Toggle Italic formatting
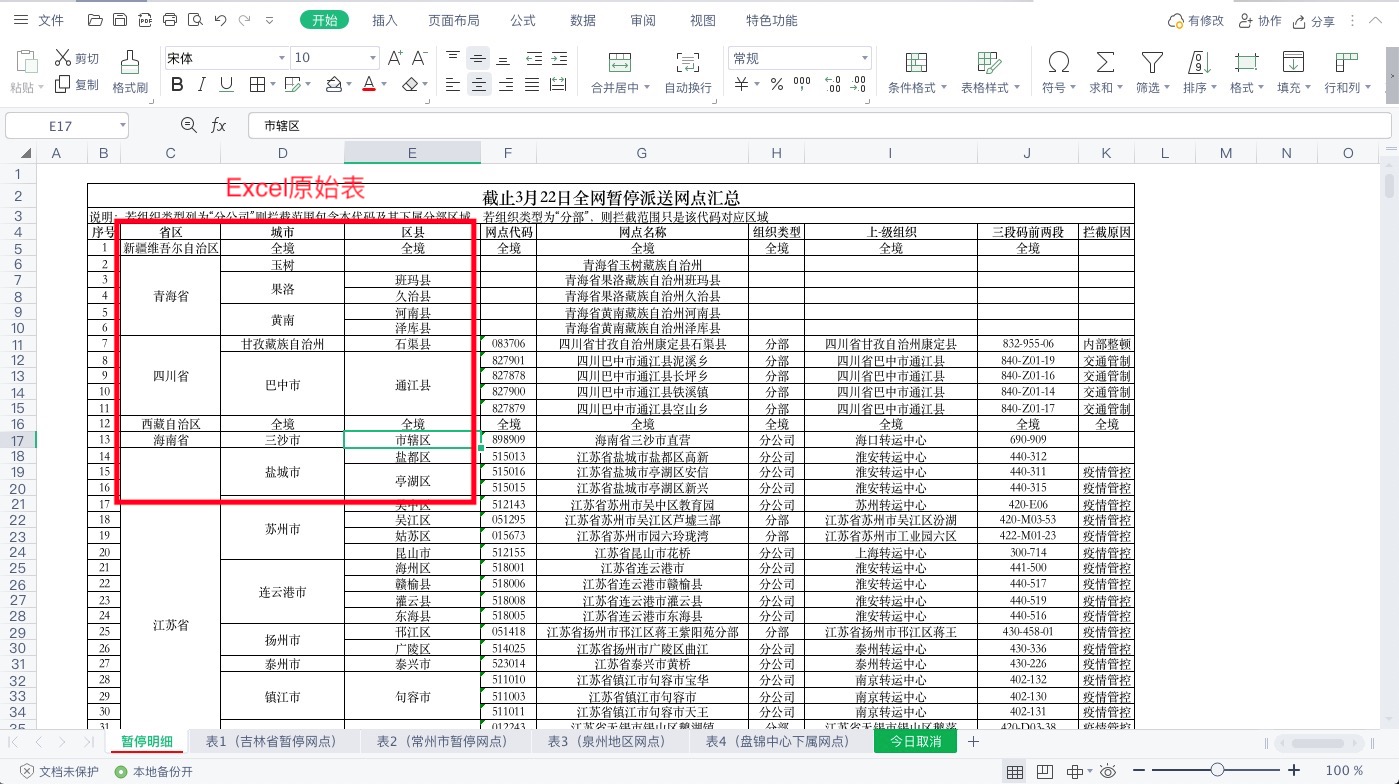Screen dimensions: 1399x784 [202, 85]
